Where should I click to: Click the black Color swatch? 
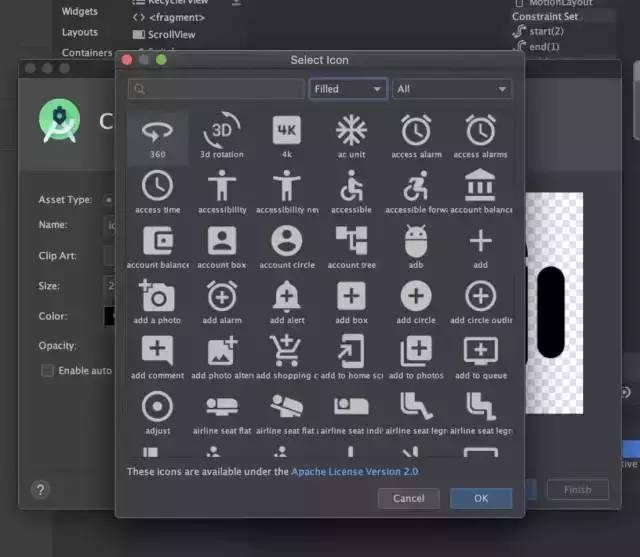(109, 316)
